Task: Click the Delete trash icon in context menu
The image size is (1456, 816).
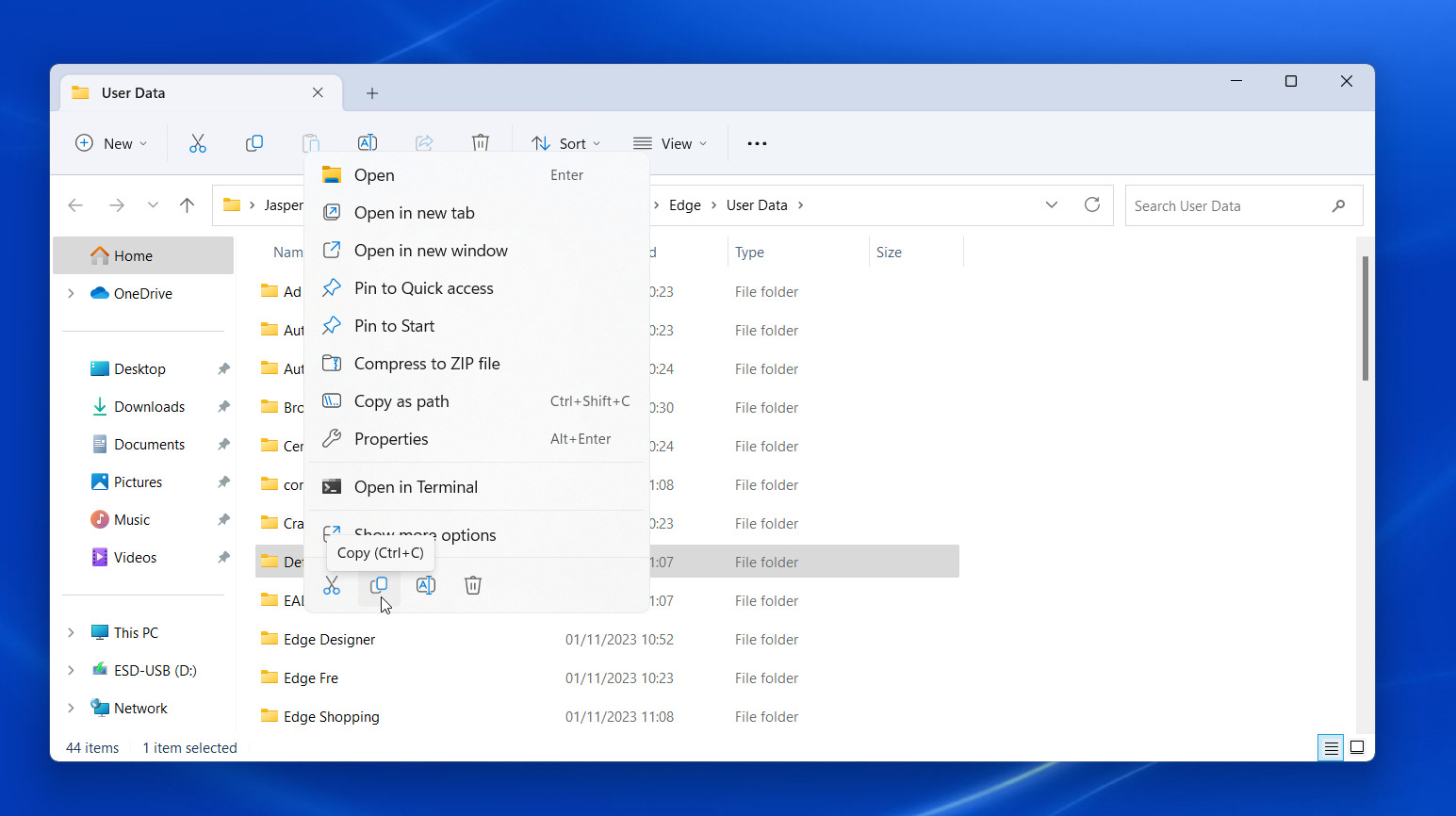Action: pos(473,585)
